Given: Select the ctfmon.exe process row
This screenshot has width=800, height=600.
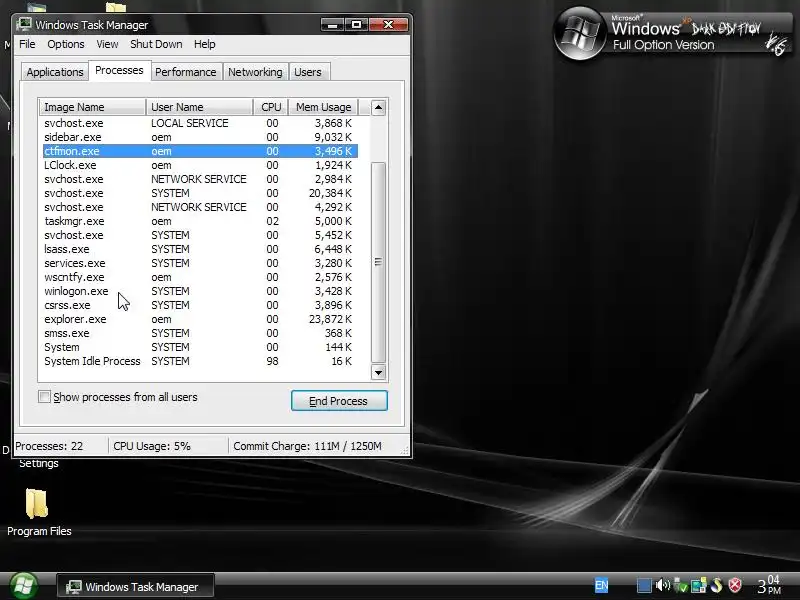Looking at the screenshot, I should coord(200,151).
